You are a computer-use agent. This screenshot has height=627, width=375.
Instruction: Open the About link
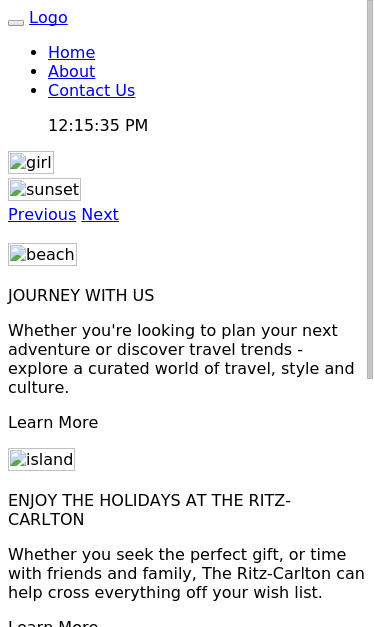pos(72,72)
